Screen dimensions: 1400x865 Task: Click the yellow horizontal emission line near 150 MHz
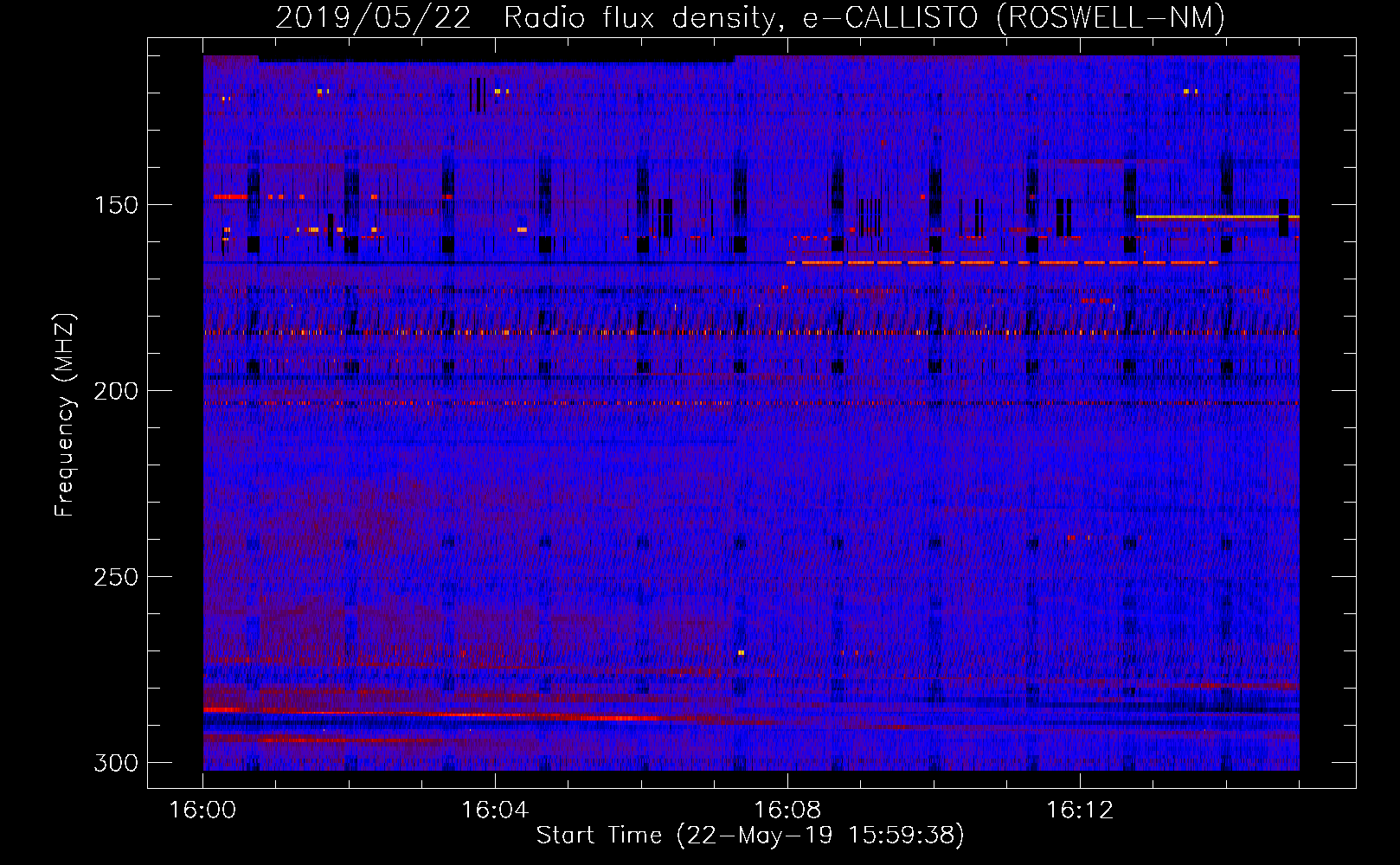[1217, 217]
